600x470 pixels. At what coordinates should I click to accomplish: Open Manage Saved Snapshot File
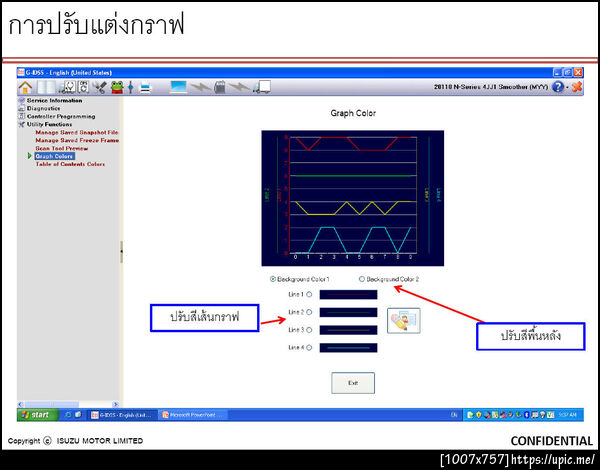pyautogui.click(x=77, y=132)
